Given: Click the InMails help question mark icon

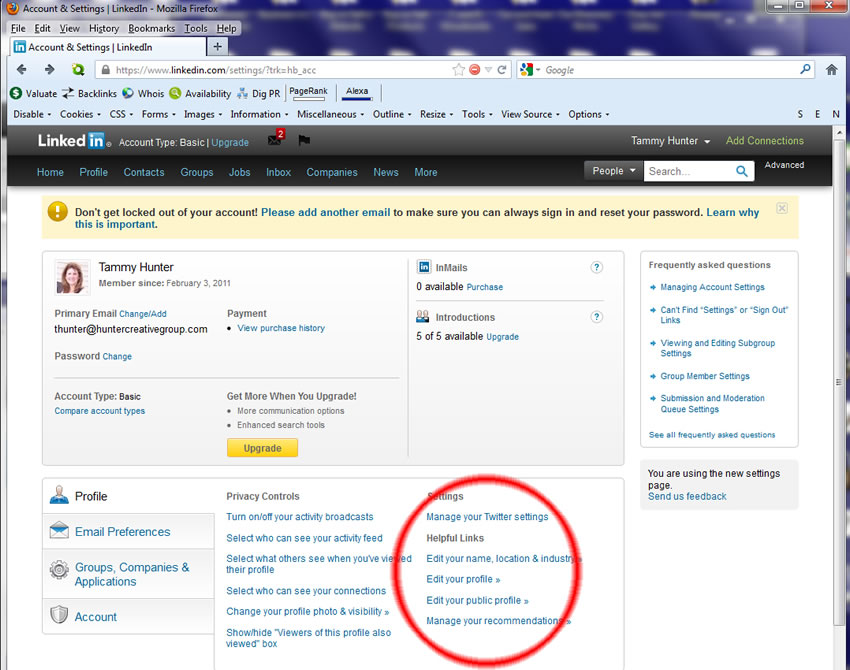Looking at the screenshot, I should pyautogui.click(x=597, y=267).
